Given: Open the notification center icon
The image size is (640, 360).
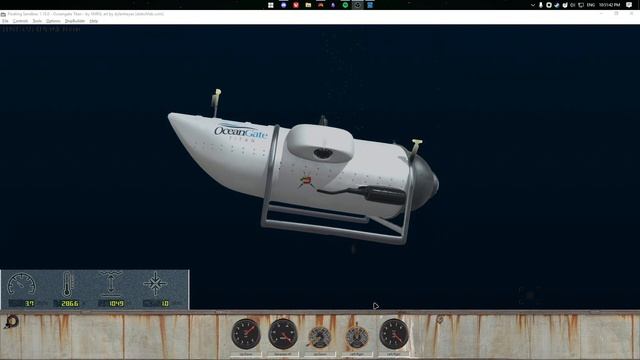Looking at the screenshot, I should [x=629, y=5].
